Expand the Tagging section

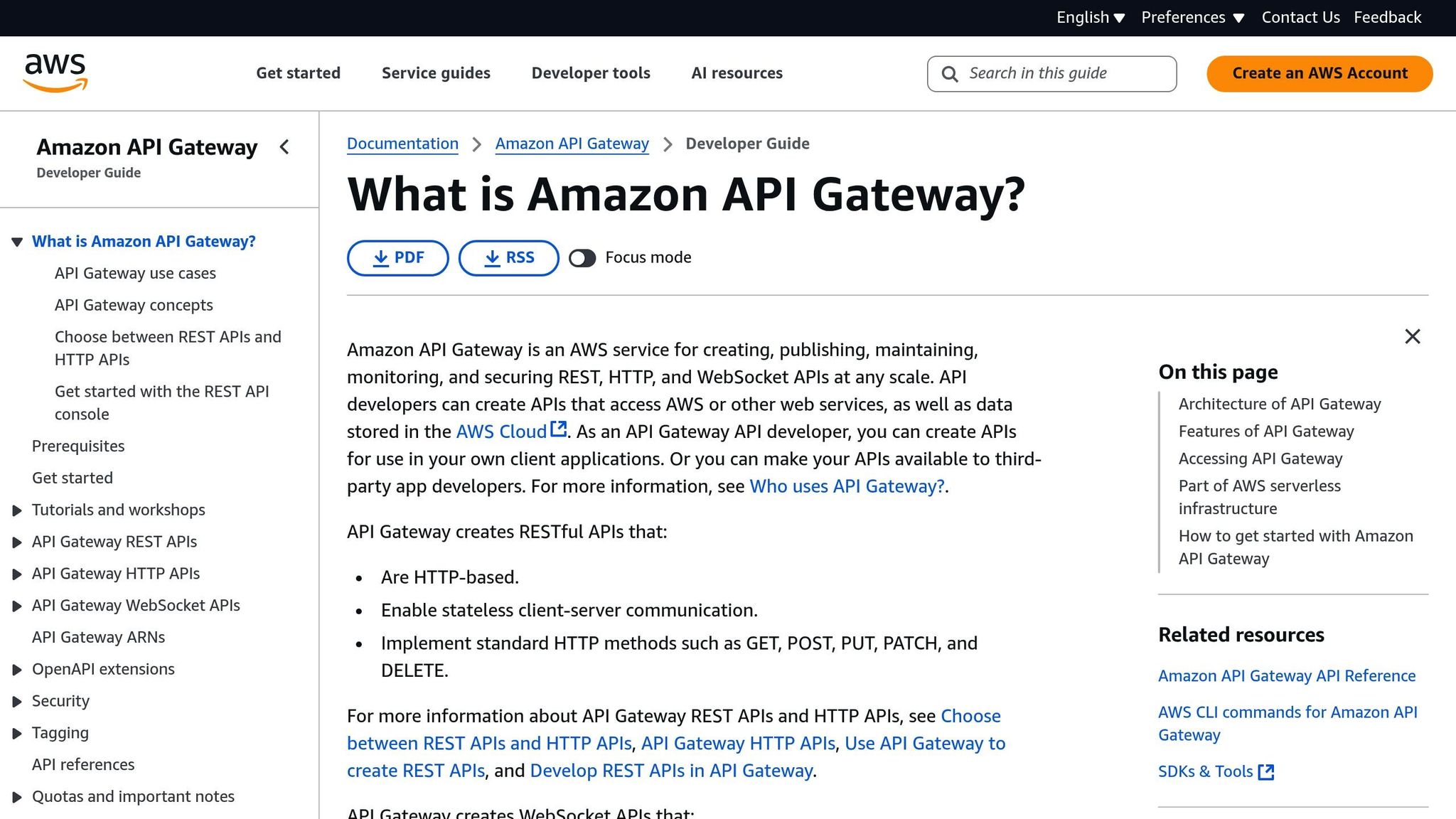point(17,734)
